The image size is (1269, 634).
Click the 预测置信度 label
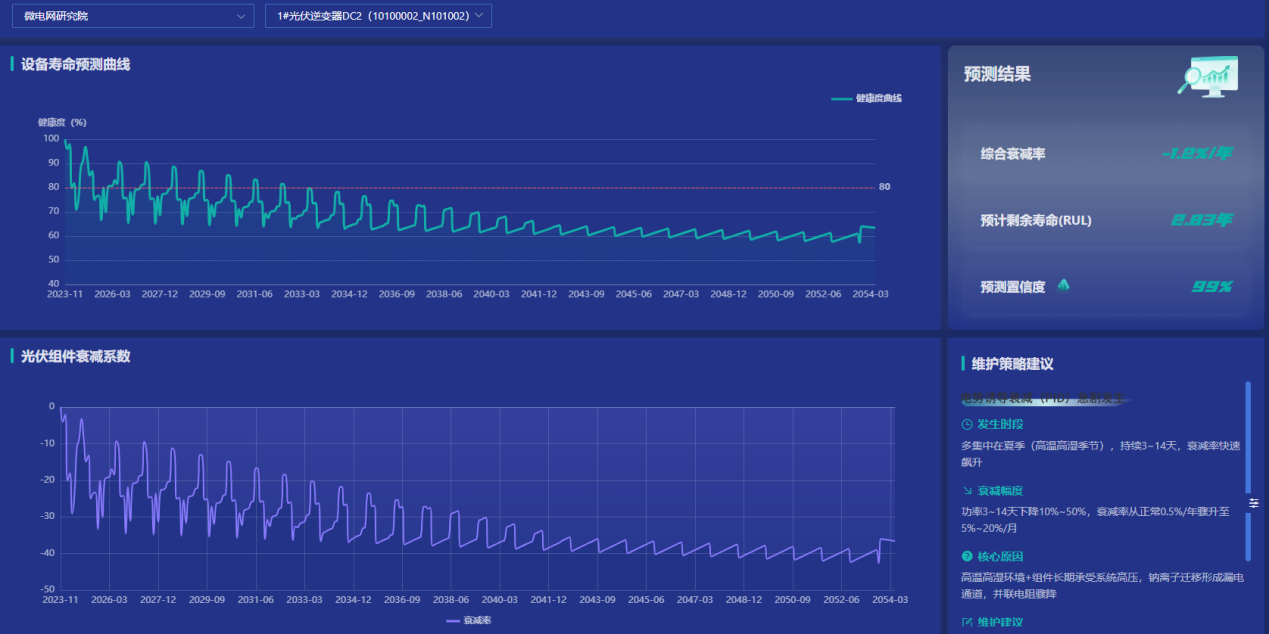tap(1013, 286)
